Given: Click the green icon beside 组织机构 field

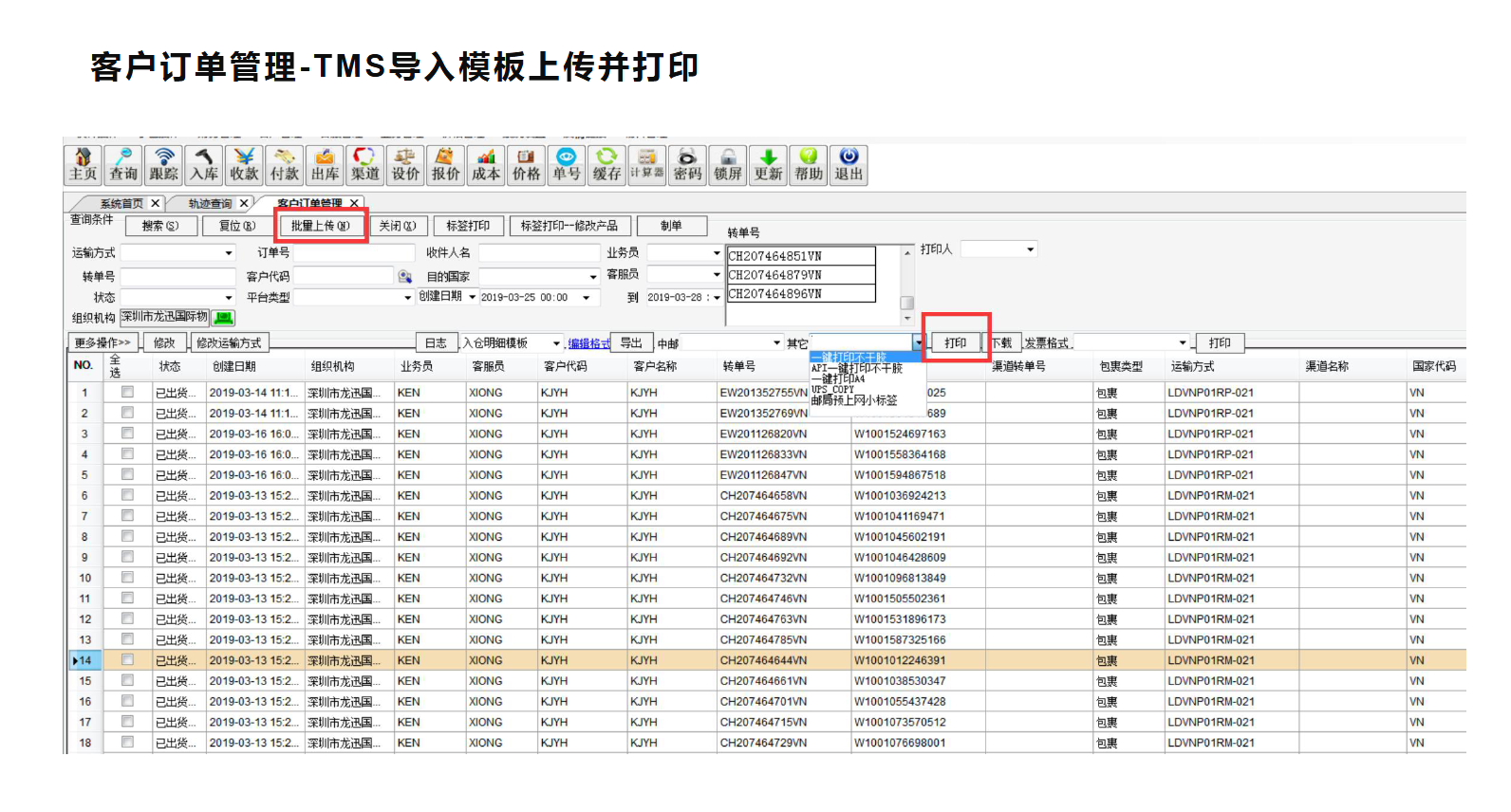Looking at the screenshot, I should (223, 318).
